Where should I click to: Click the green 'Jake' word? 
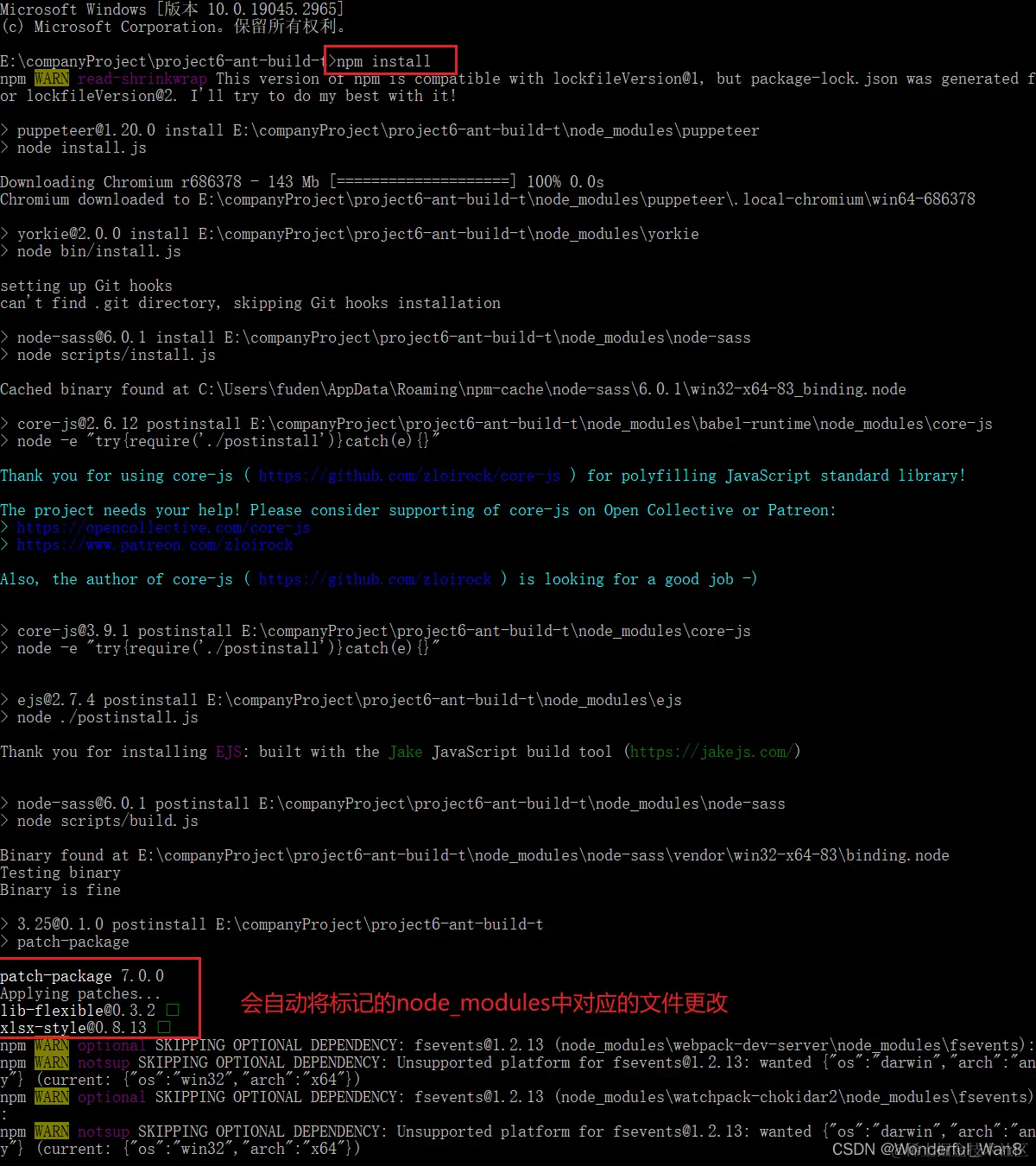click(x=406, y=752)
